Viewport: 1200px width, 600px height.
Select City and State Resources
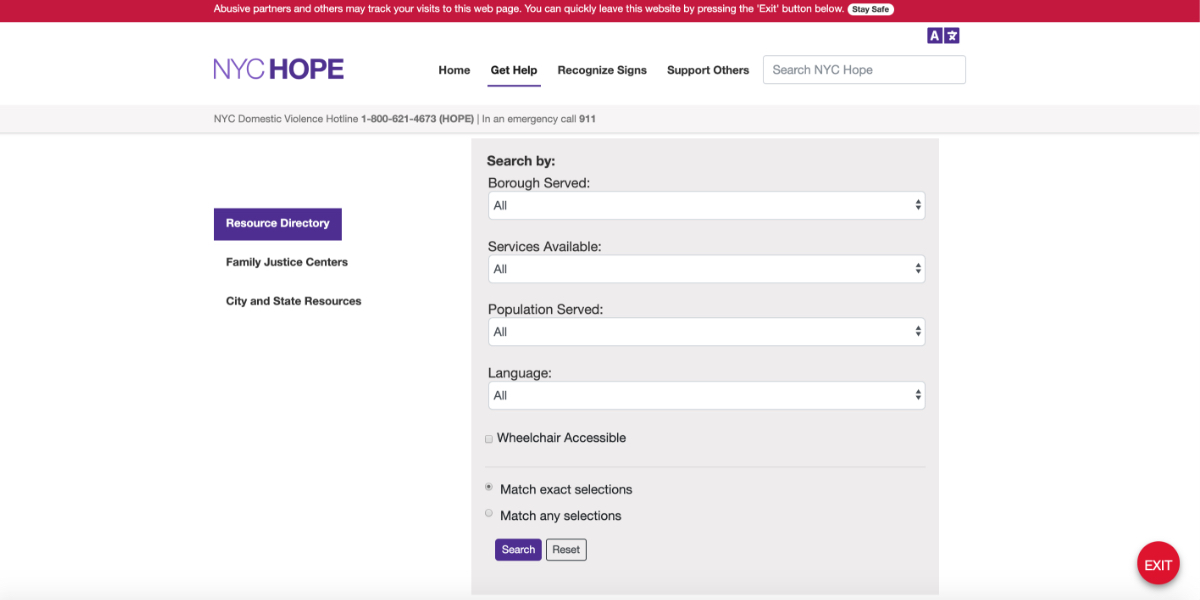coord(292,300)
